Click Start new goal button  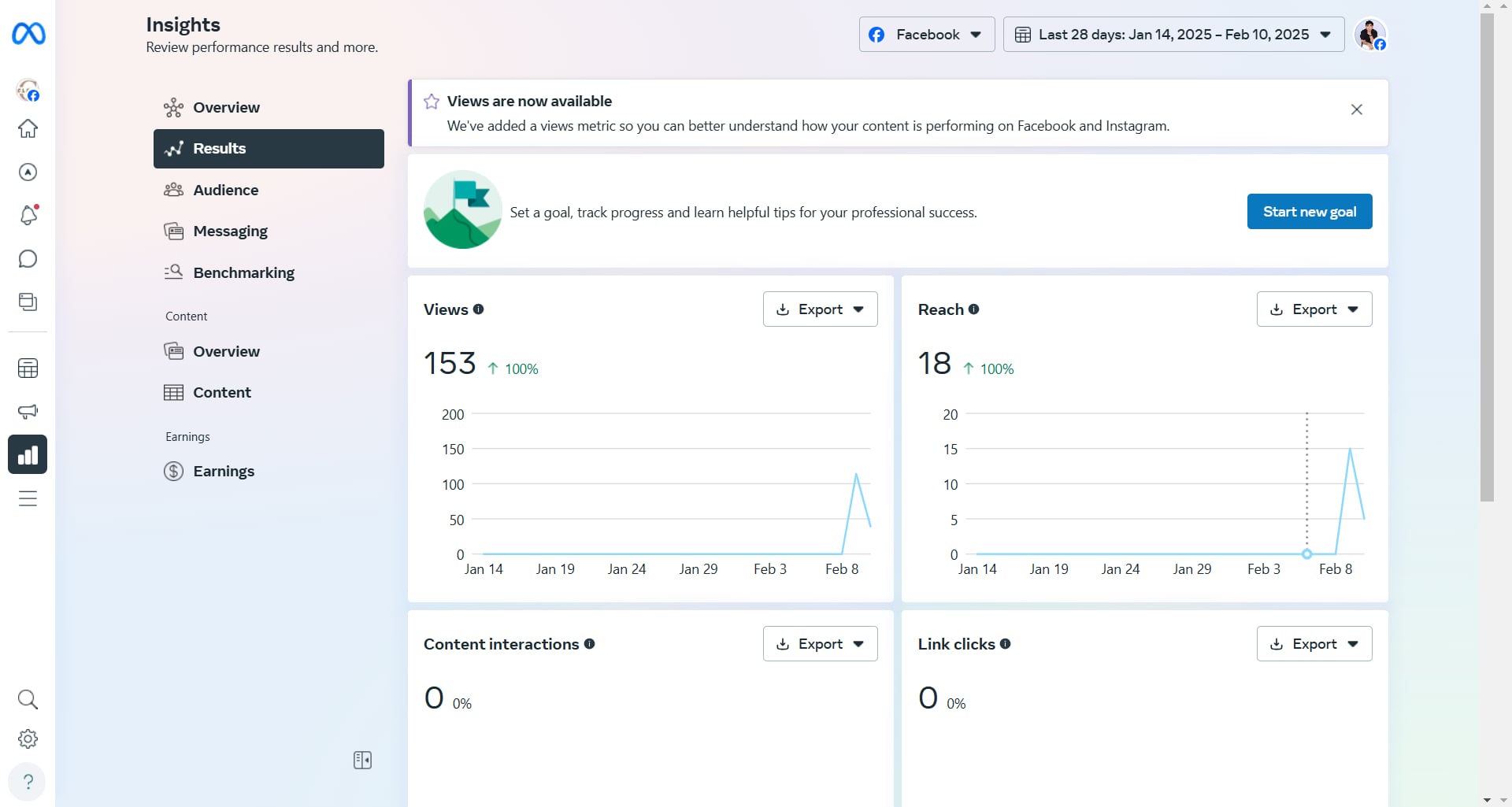(x=1310, y=212)
